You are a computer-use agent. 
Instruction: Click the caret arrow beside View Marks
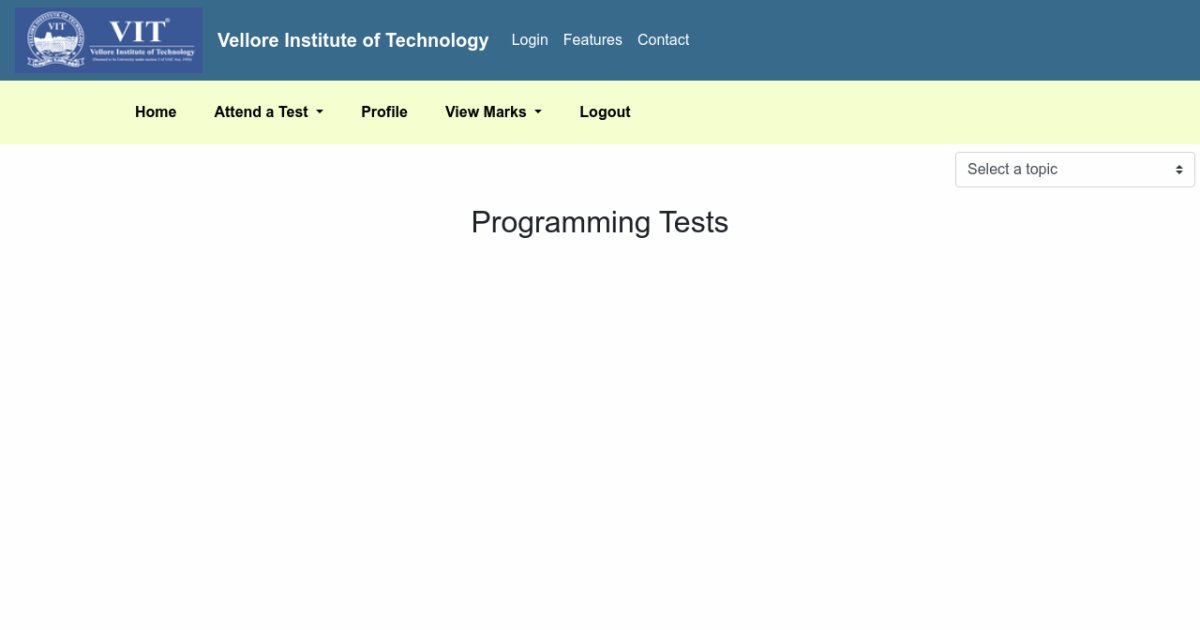[x=538, y=112]
